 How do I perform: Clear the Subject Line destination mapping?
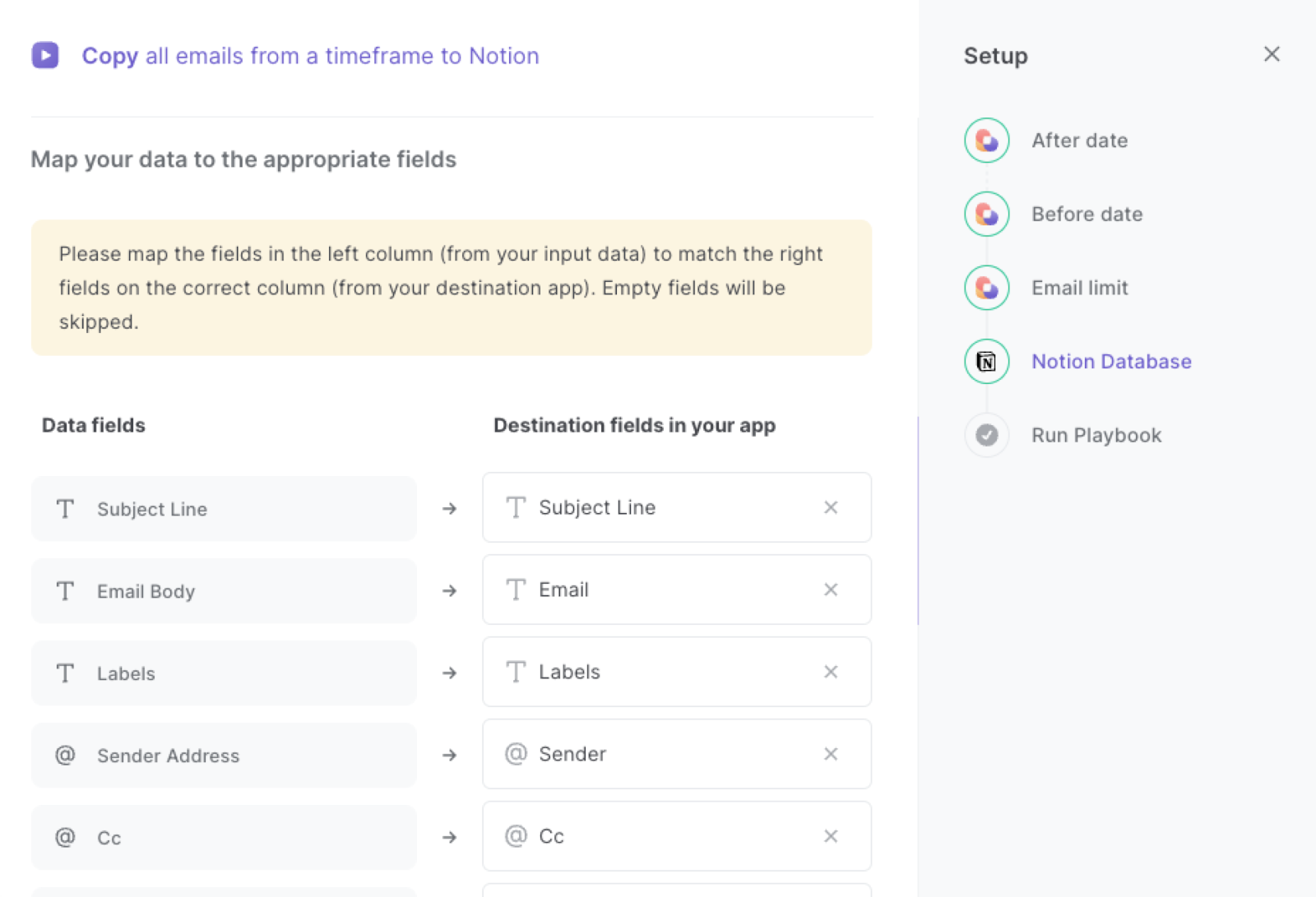coord(831,507)
